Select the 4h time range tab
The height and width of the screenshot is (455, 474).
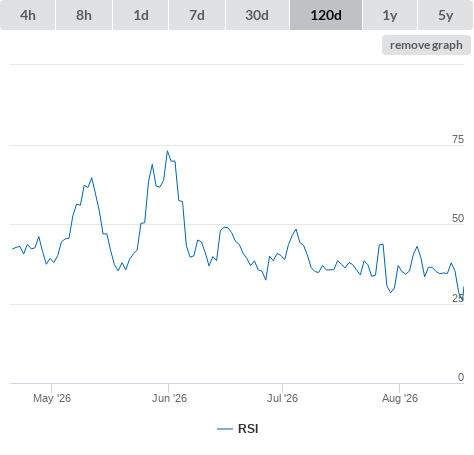pyautogui.click(x=28, y=15)
